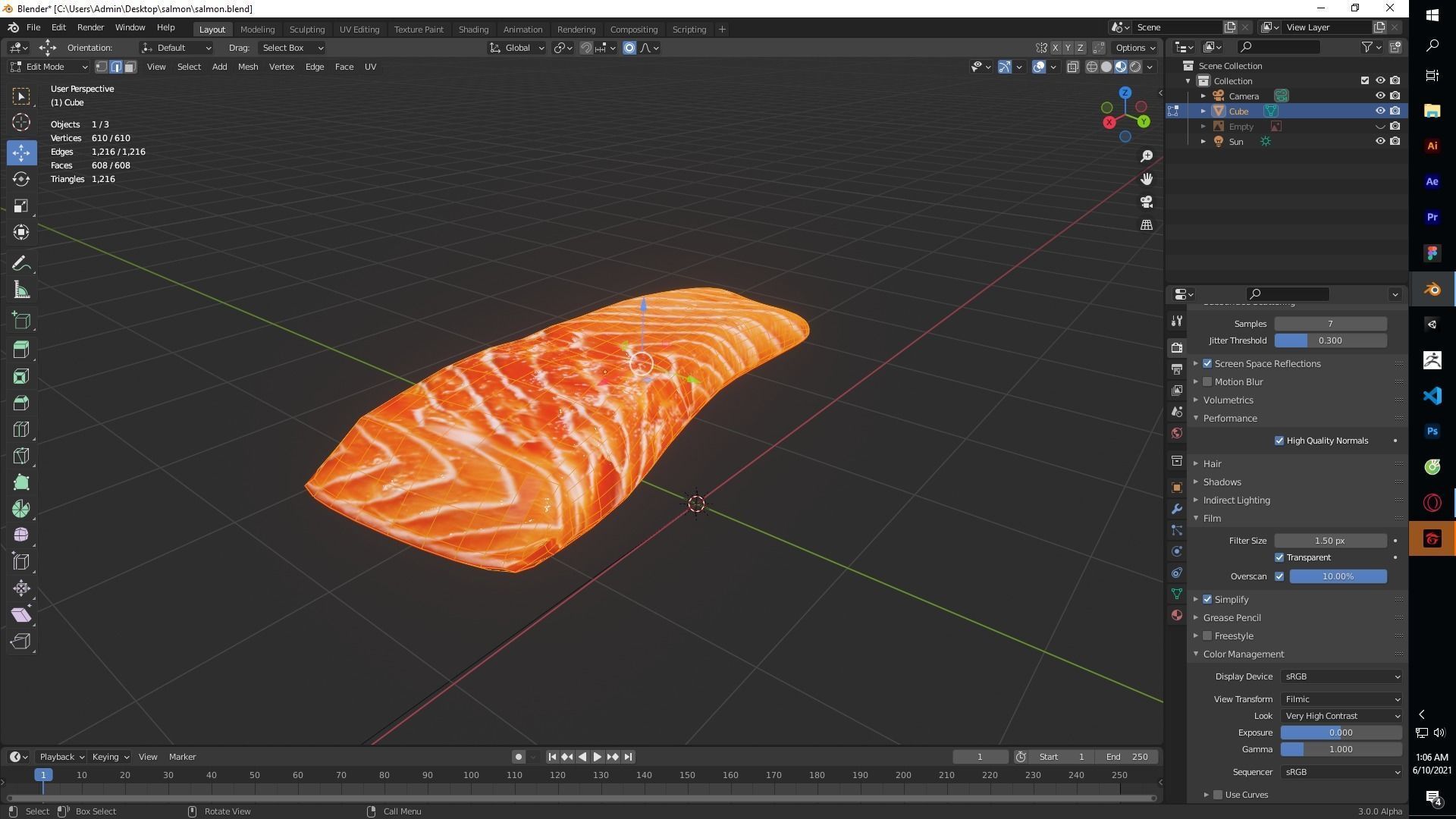Viewport: 1456px width, 819px height.
Task: Open Drag Select Box dropdown
Action: tap(292, 48)
